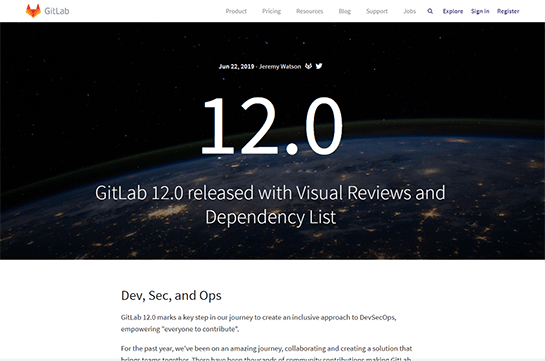The image size is (545, 361).
Task: Open the Resources menu
Action: (x=310, y=11)
